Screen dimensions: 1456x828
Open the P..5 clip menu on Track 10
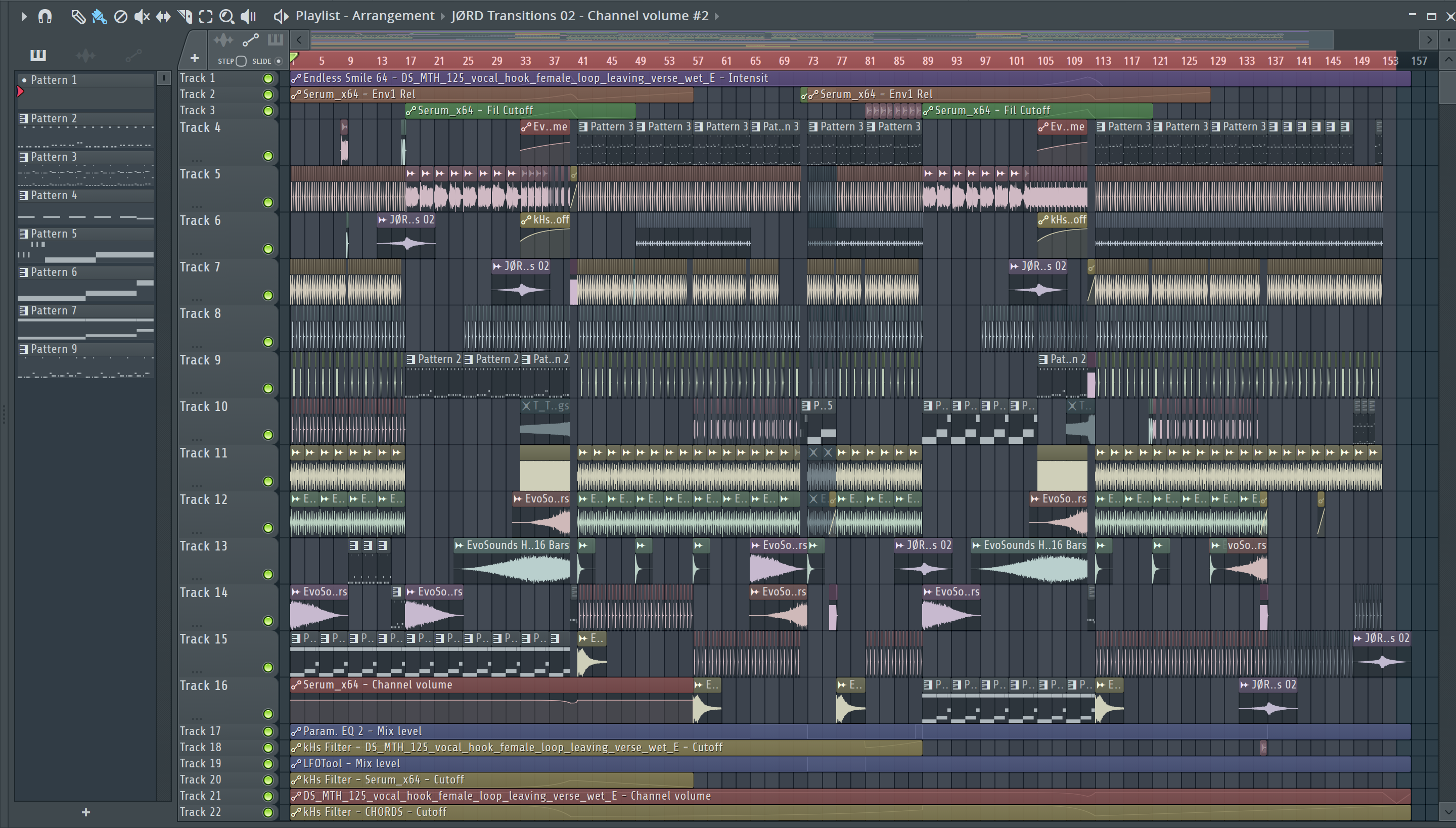(806, 406)
